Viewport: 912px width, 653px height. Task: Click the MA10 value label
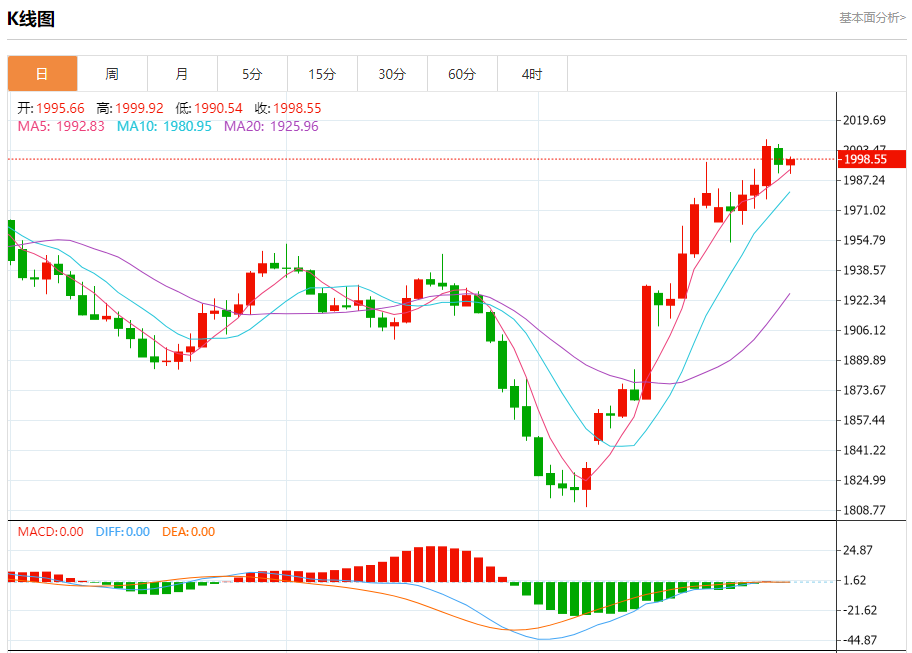click(164, 126)
